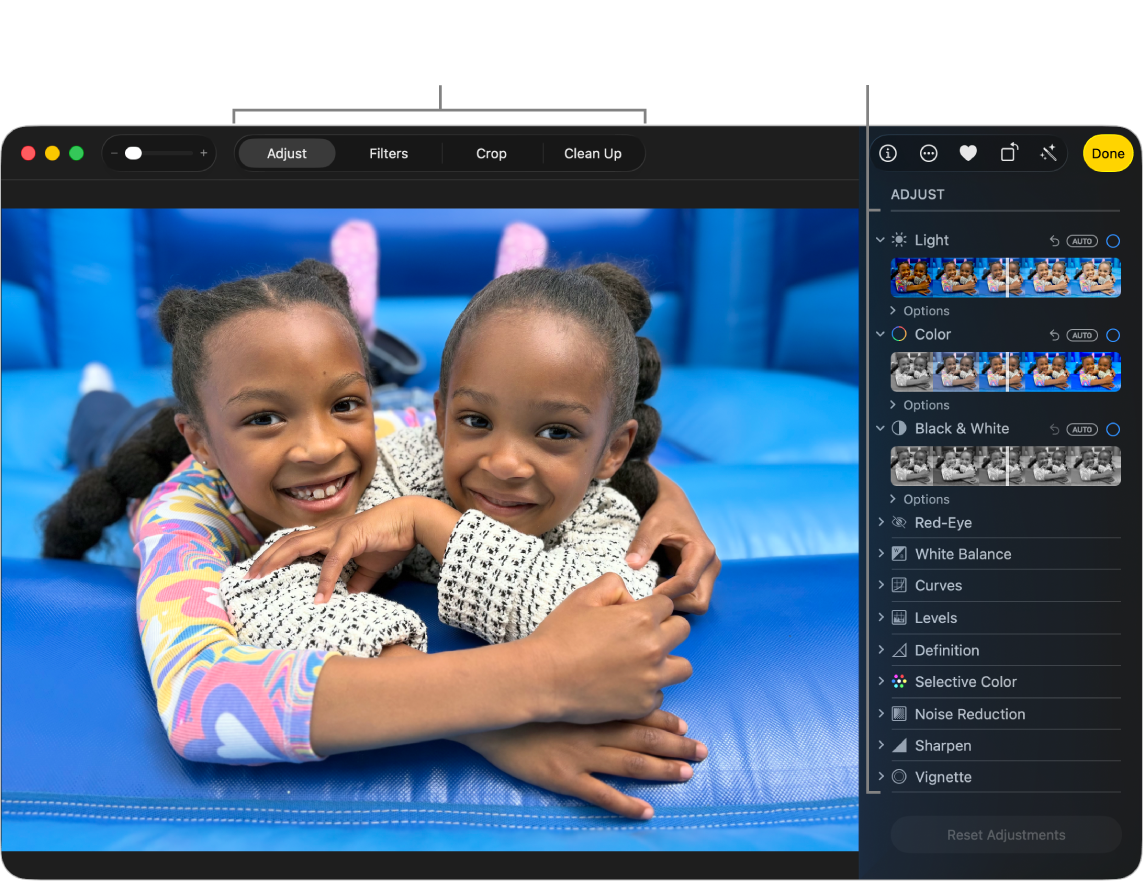Click the yellow Done button
Viewport: 1144px width, 884px height.
pos(1108,153)
